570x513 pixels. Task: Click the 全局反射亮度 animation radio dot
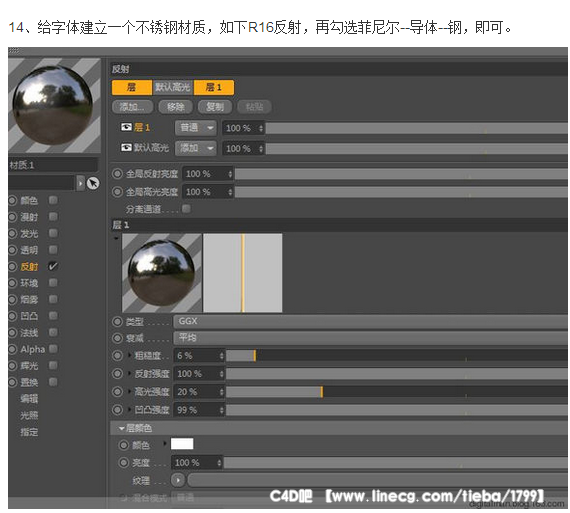pyautogui.click(x=117, y=174)
